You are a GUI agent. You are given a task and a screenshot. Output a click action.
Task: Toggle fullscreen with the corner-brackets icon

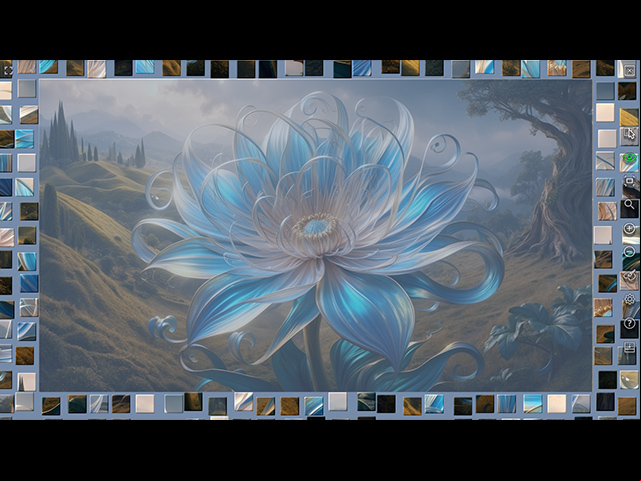pos(7,70)
